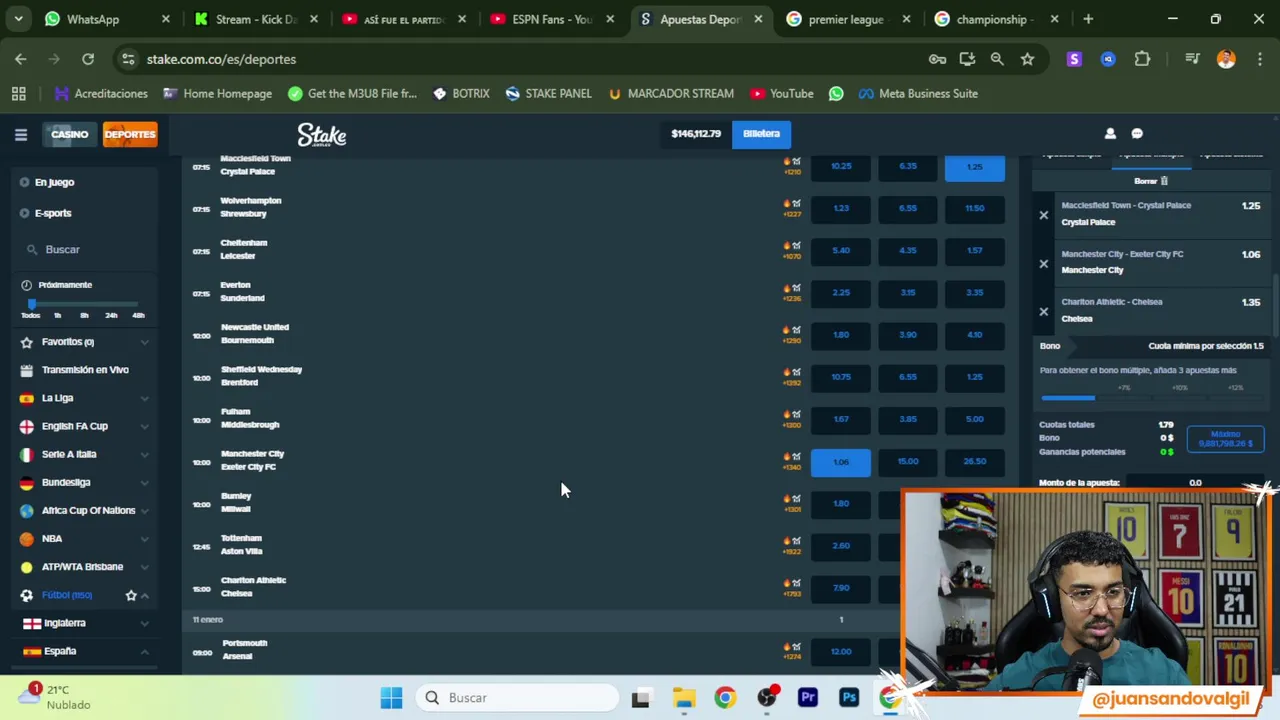
Task: Expand the La Liga chevron
Action: point(144,398)
